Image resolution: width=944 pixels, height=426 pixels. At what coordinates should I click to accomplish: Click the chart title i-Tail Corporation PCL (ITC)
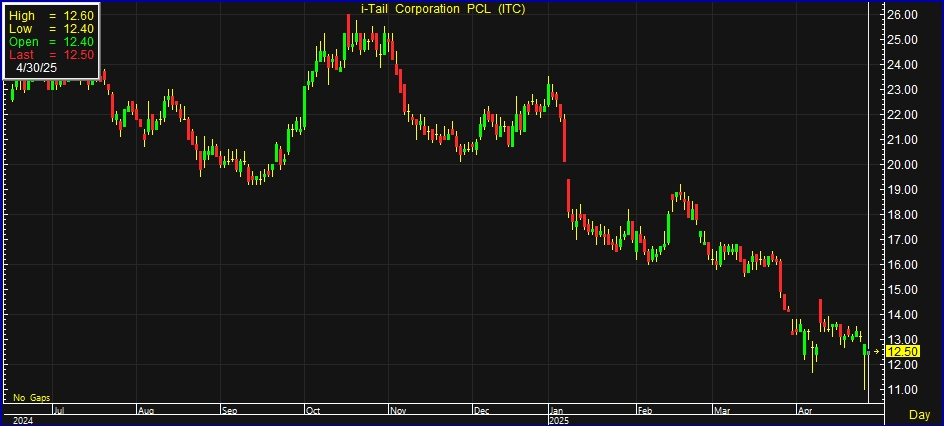[442, 9]
